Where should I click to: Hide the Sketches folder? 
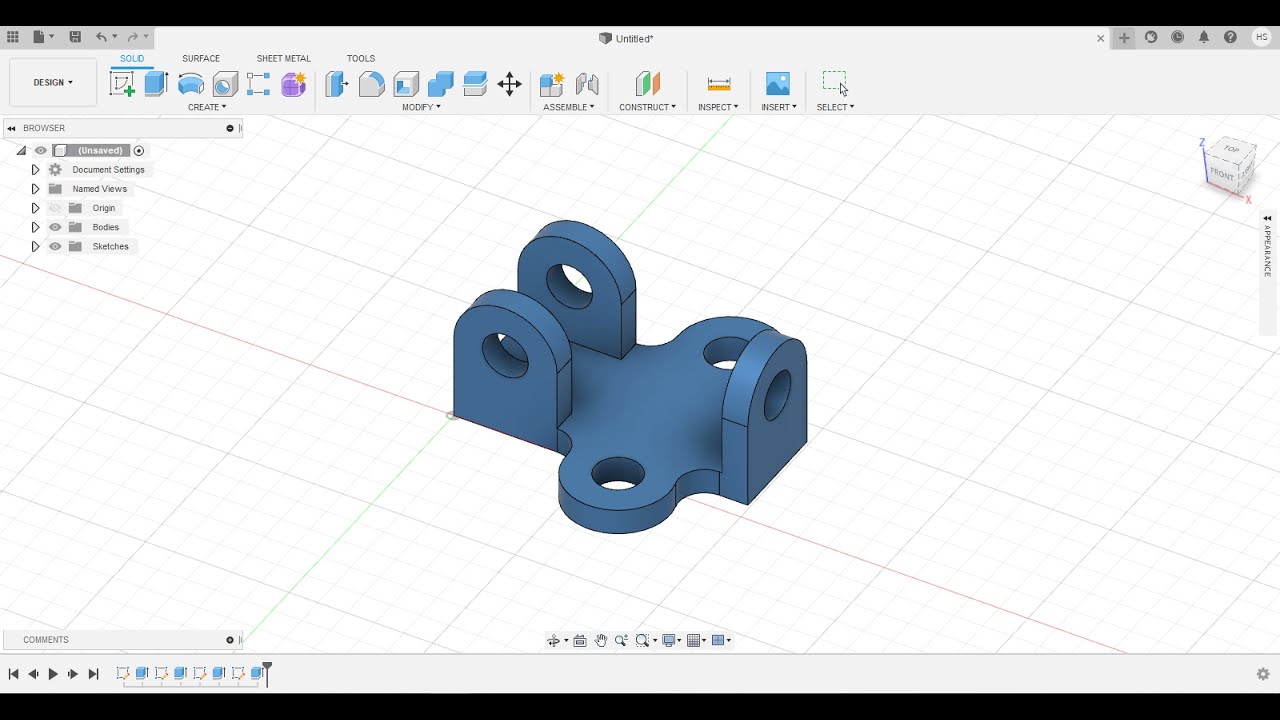(55, 246)
